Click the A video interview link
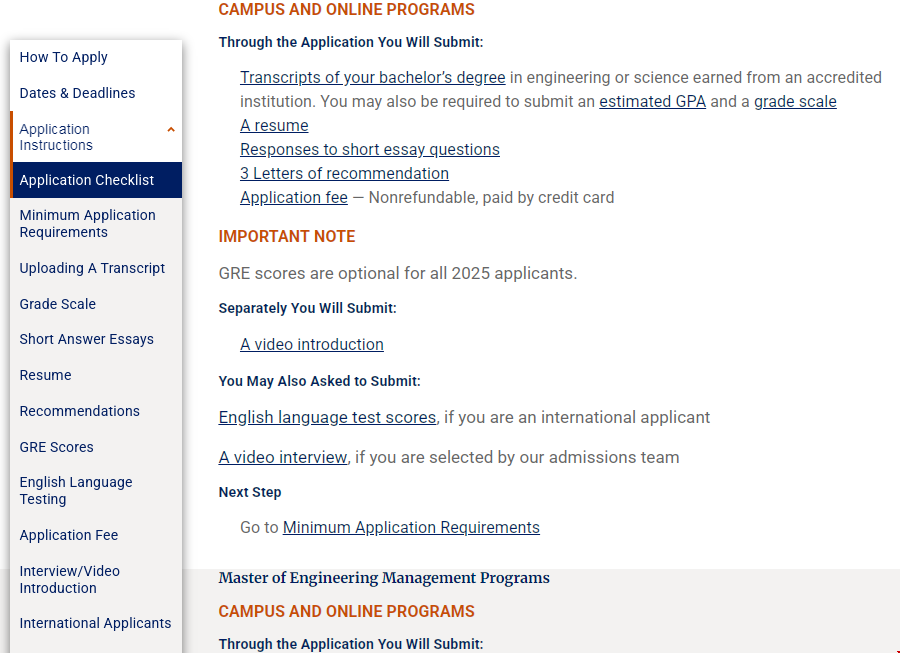This screenshot has height=653, width=900. (x=283, y=457)
